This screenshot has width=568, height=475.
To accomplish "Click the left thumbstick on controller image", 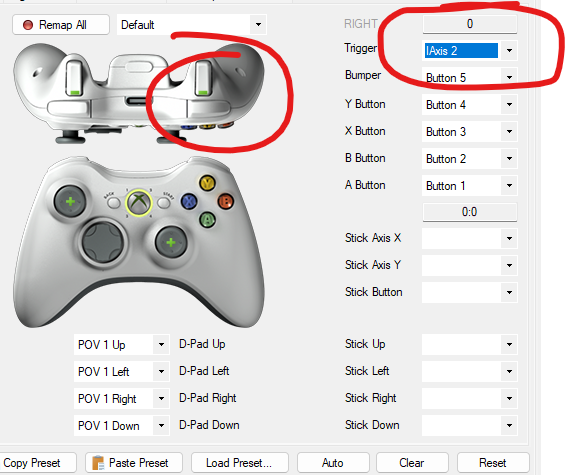I will click(x=70, y=201).
